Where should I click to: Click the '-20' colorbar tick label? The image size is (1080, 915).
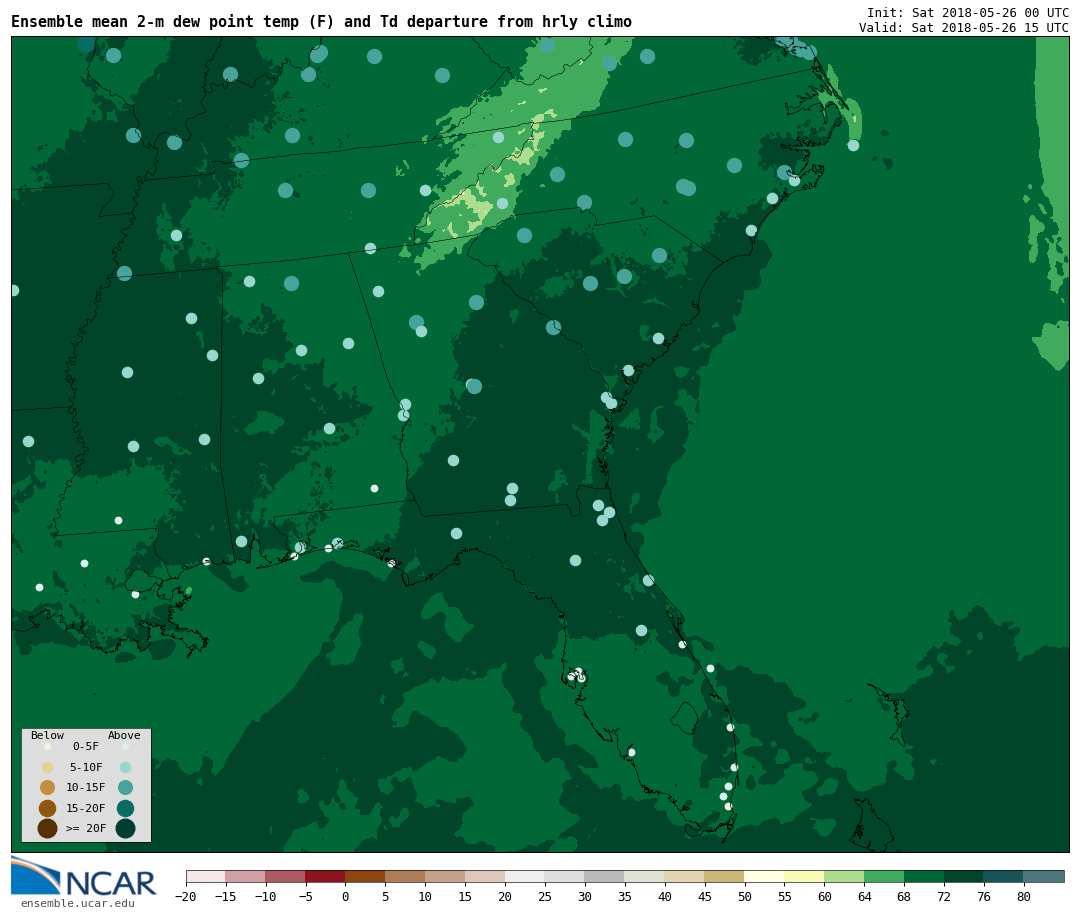pos(185,896)
